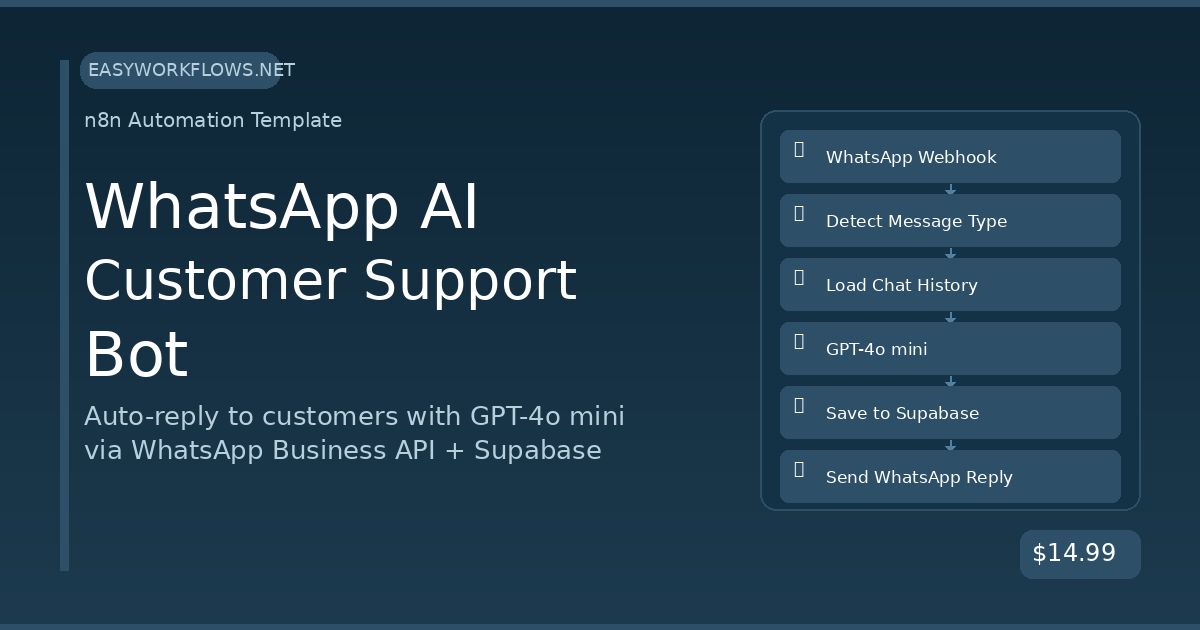Open the Load Chat History step
This screenshot has width=1200, height=630.
click(x=901, y=285)
